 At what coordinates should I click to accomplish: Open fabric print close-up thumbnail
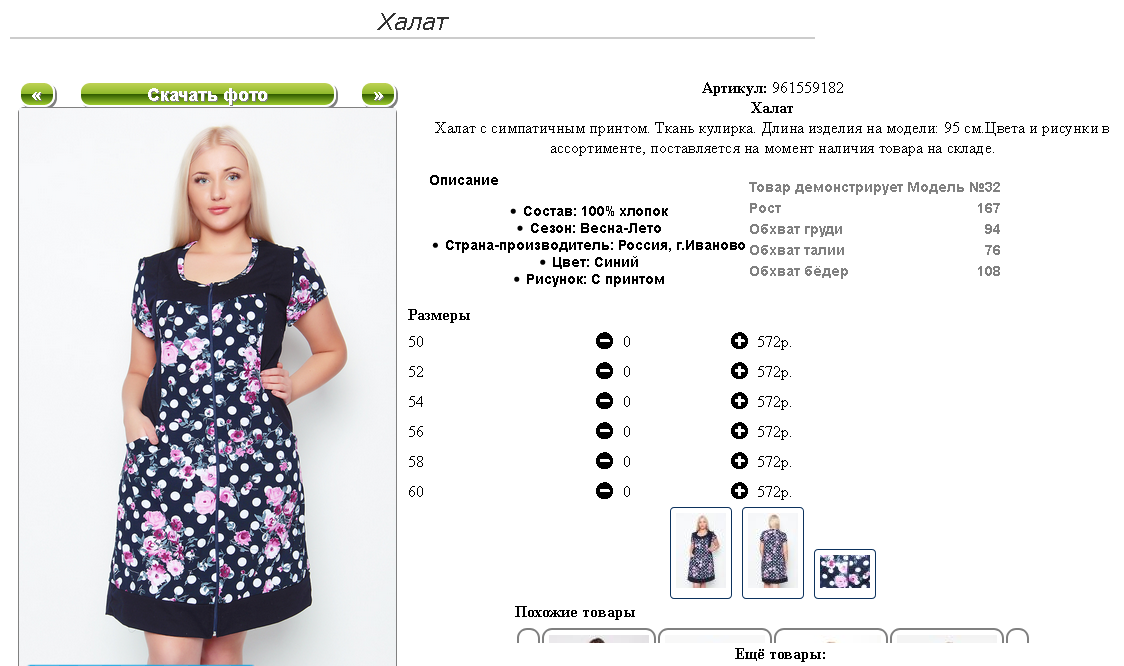[x=844, y=574]
